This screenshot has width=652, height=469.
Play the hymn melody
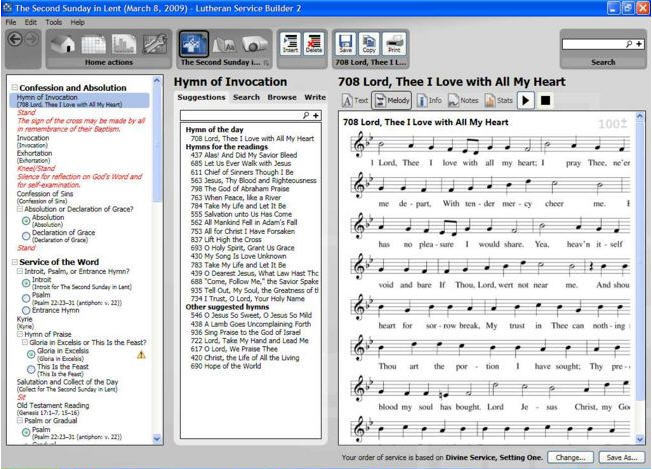526,100
